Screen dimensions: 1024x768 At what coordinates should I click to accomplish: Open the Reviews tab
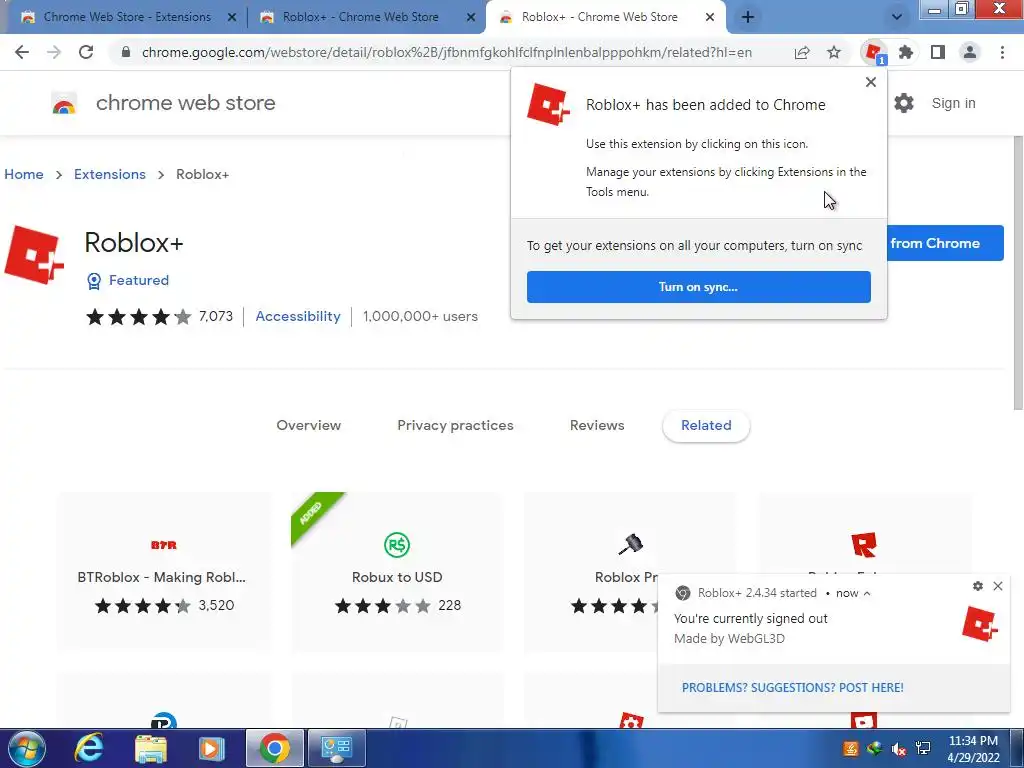click(x=597, y=426)
